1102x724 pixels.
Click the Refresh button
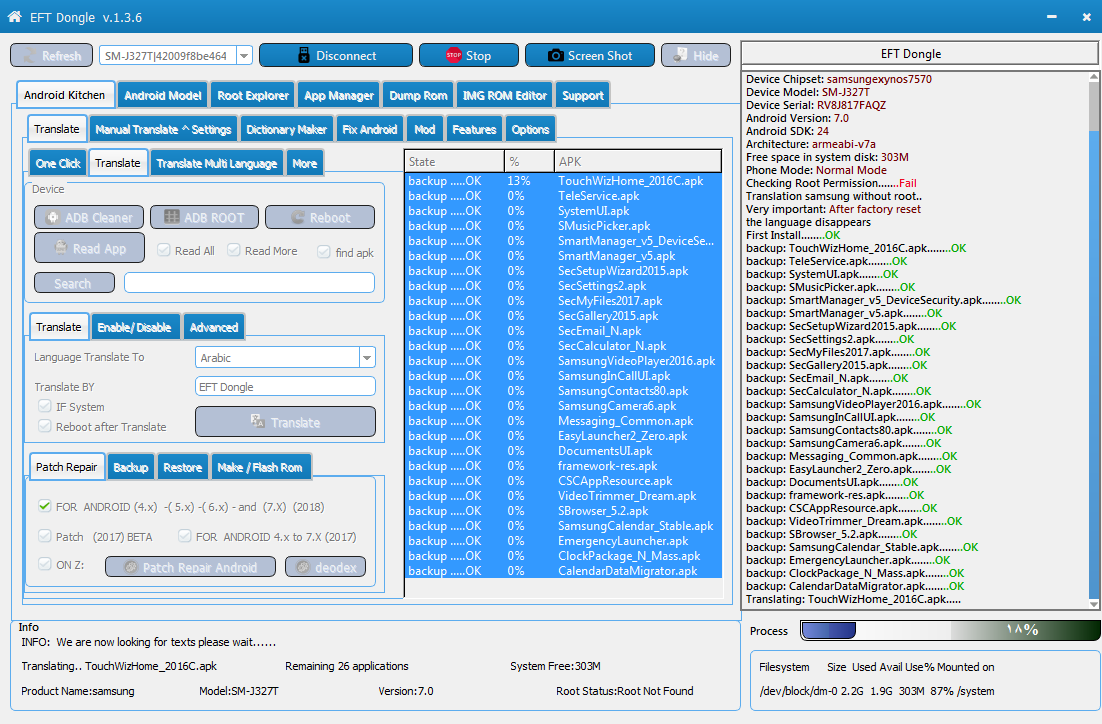point(51,56)
